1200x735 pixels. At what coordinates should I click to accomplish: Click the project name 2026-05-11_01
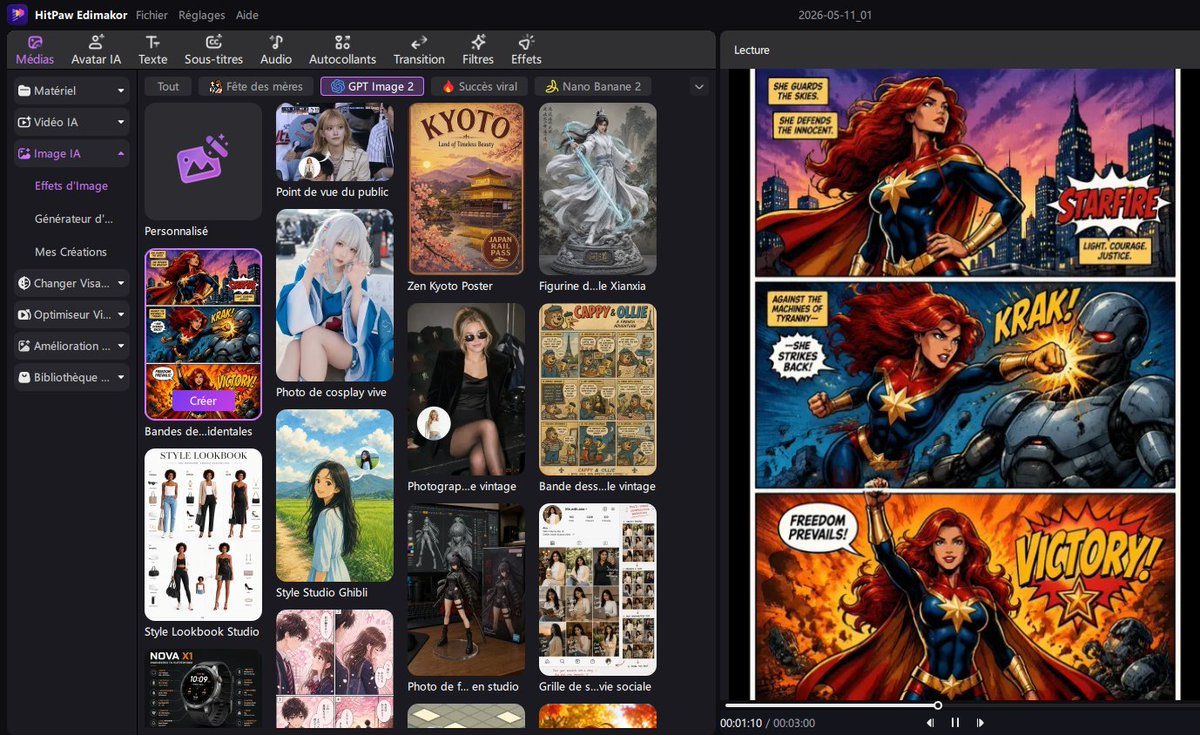(836, 15)
